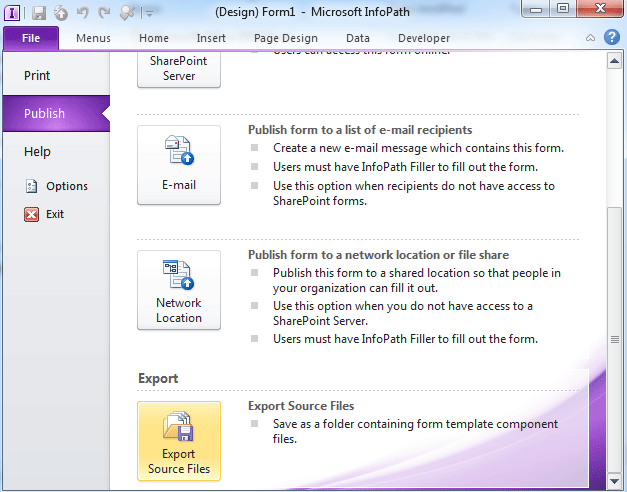The image size is (627, 492).
Task: Click 'Create a new e-mail message which contains this form.'
Action: (418, 148)
